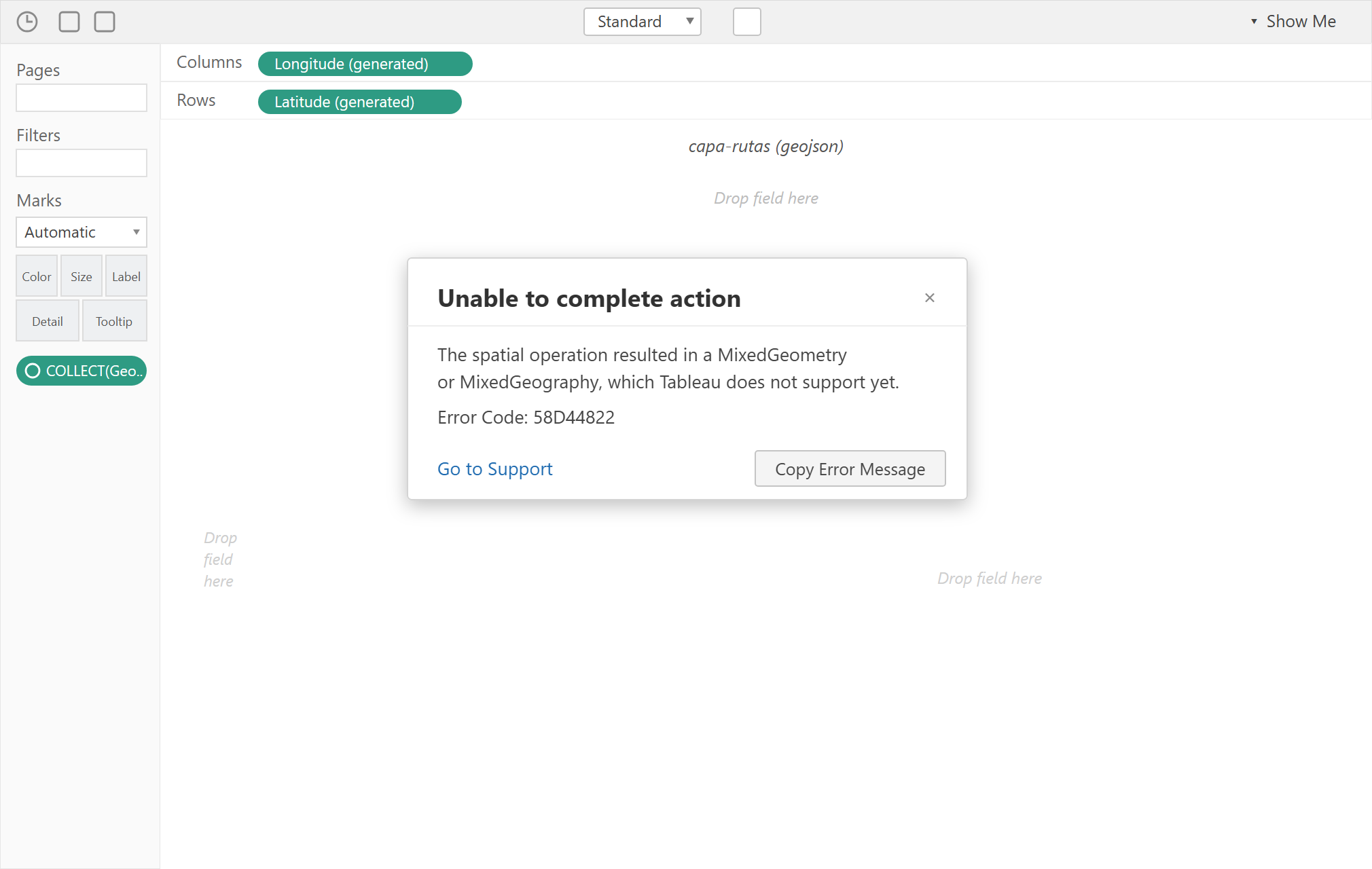Expand the Show Me panel
The width and height of the screenshot is (1372, 869).
click(x=1293, y=22)
